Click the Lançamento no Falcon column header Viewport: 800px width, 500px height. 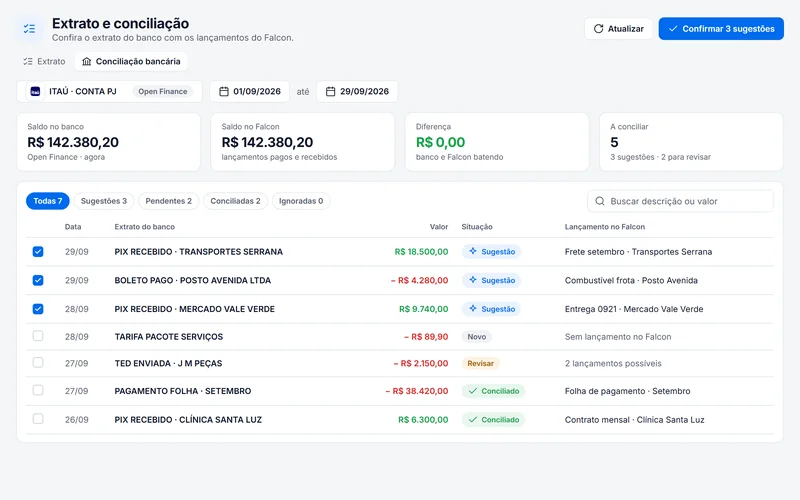point(605,227)
